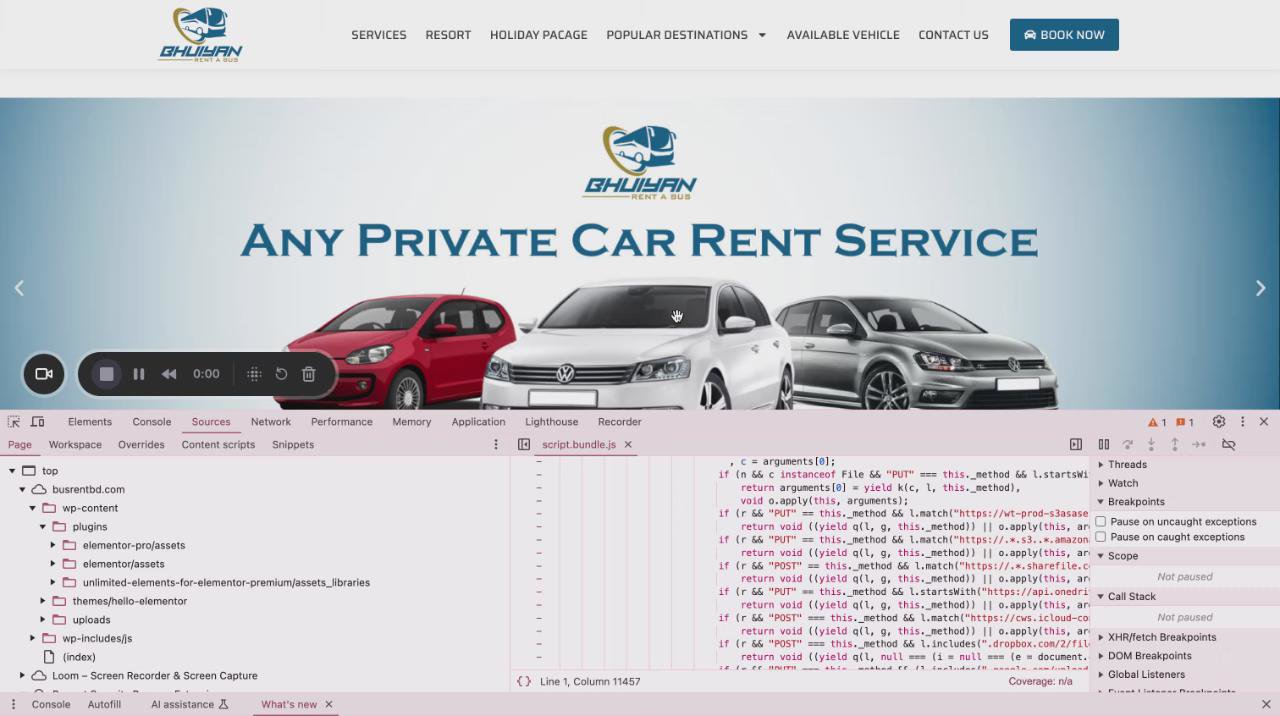
Task: Expand the themes/hello-elementor folder
Action: (43, 602)
